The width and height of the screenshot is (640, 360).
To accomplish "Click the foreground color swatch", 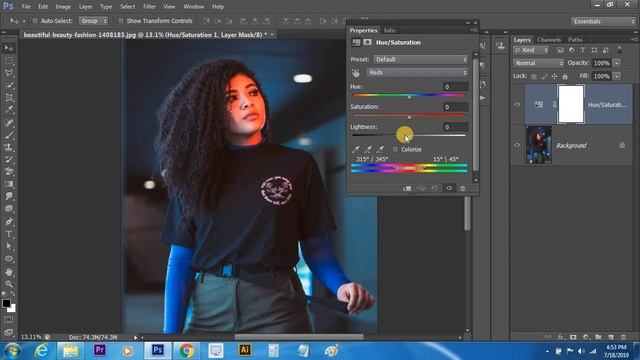I will (x=6, y=303).
